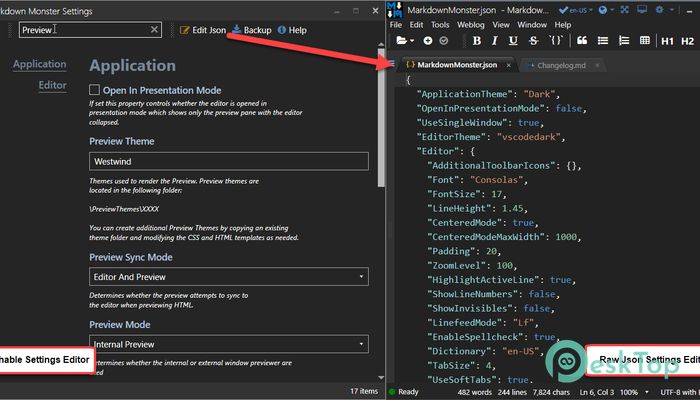Toggle distraction-free fullscreen arrows icon
The image size is (700, 400).
pos(625,9)
